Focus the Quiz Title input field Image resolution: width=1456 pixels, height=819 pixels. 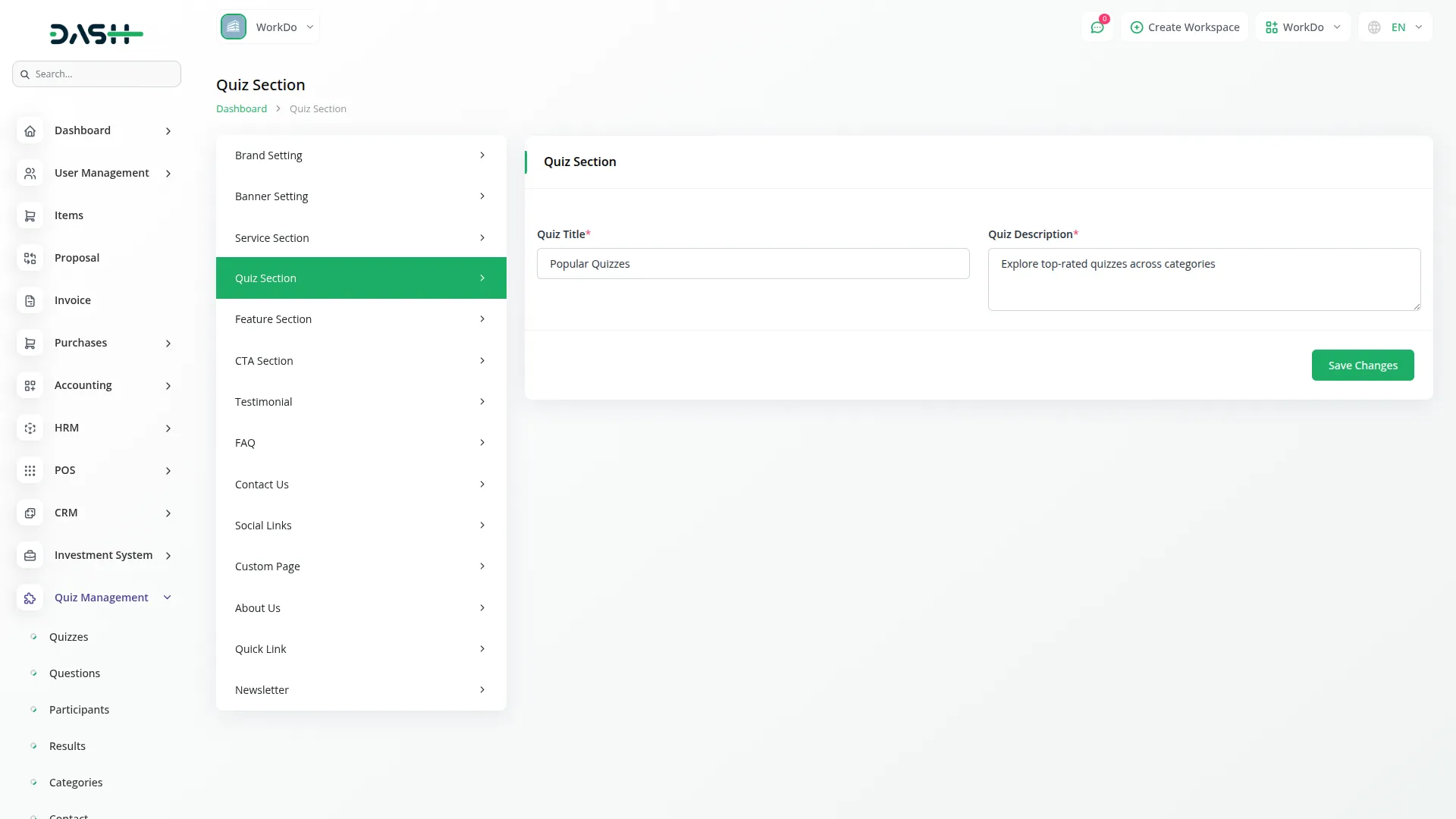(x=752, y=264)
